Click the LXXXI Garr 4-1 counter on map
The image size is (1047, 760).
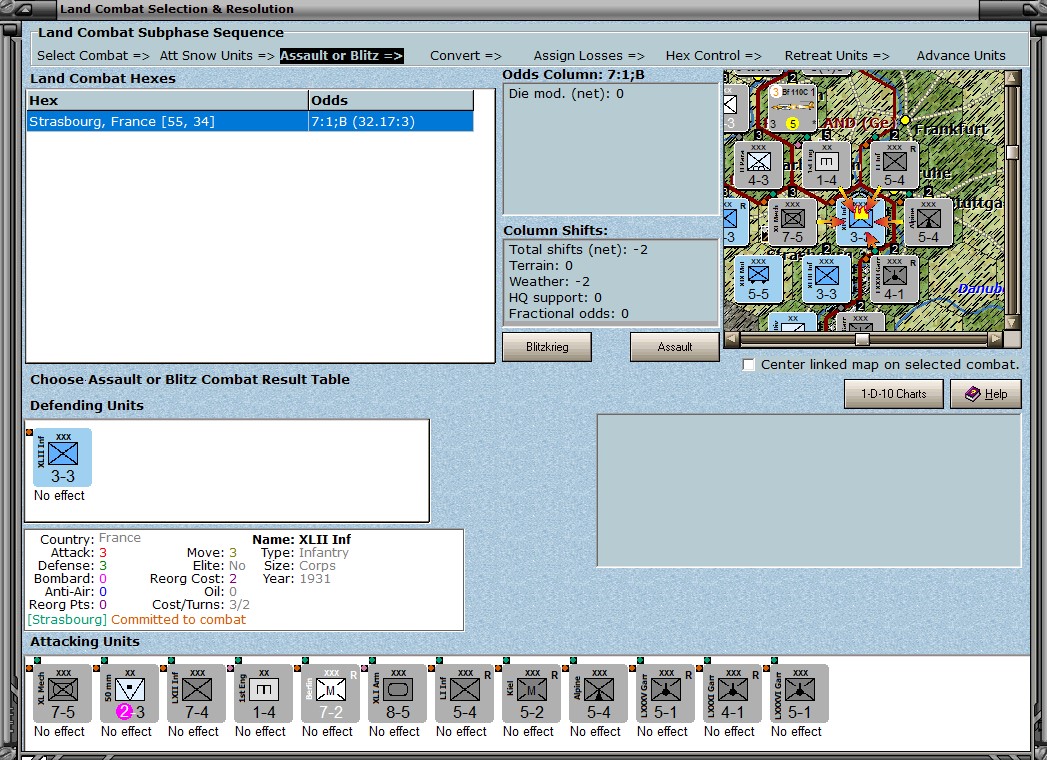click(x=894, y=279)
